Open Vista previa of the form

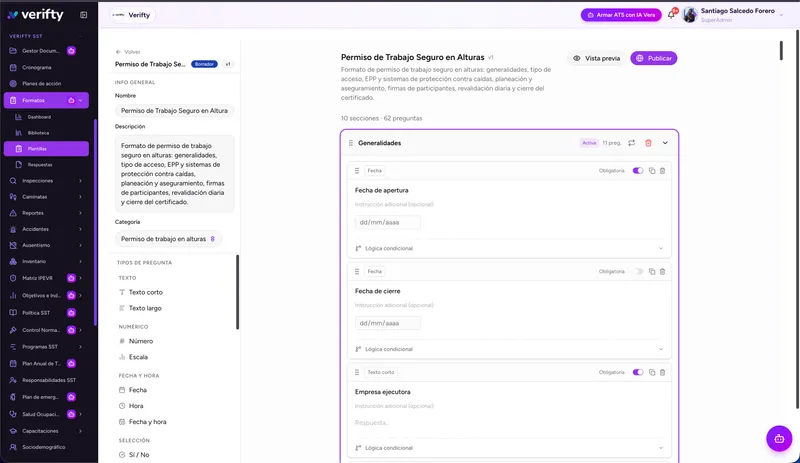click(x=596, y=58)
